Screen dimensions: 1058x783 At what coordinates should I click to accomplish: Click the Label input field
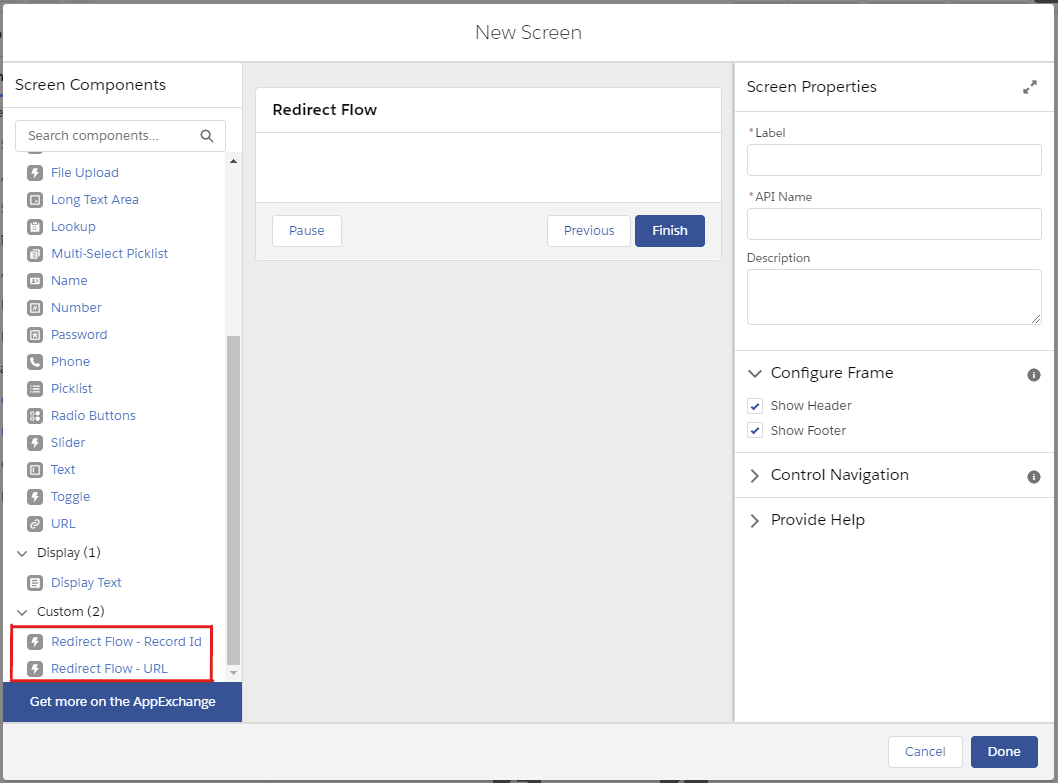pyautogui.click(x=893, y=159)
